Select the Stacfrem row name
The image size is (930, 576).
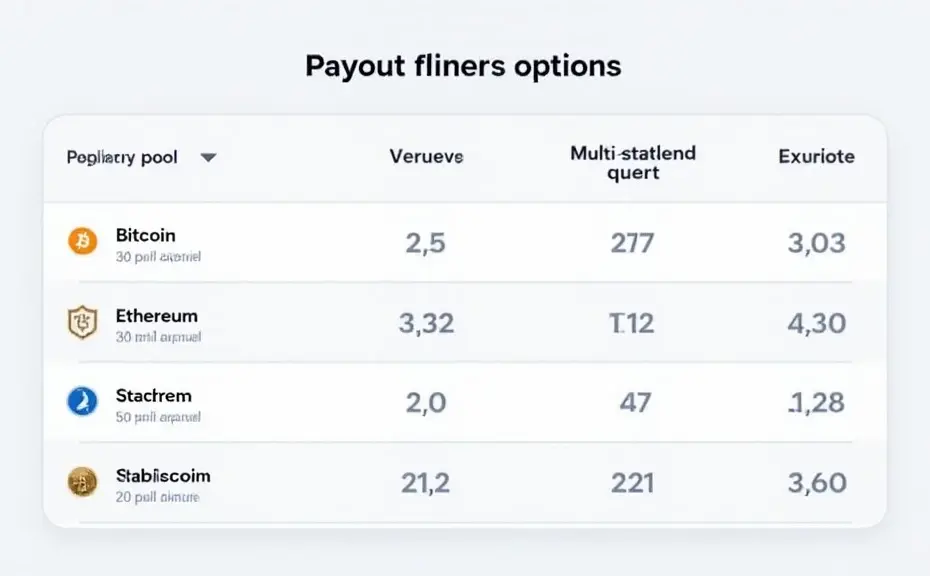(154, 396)
